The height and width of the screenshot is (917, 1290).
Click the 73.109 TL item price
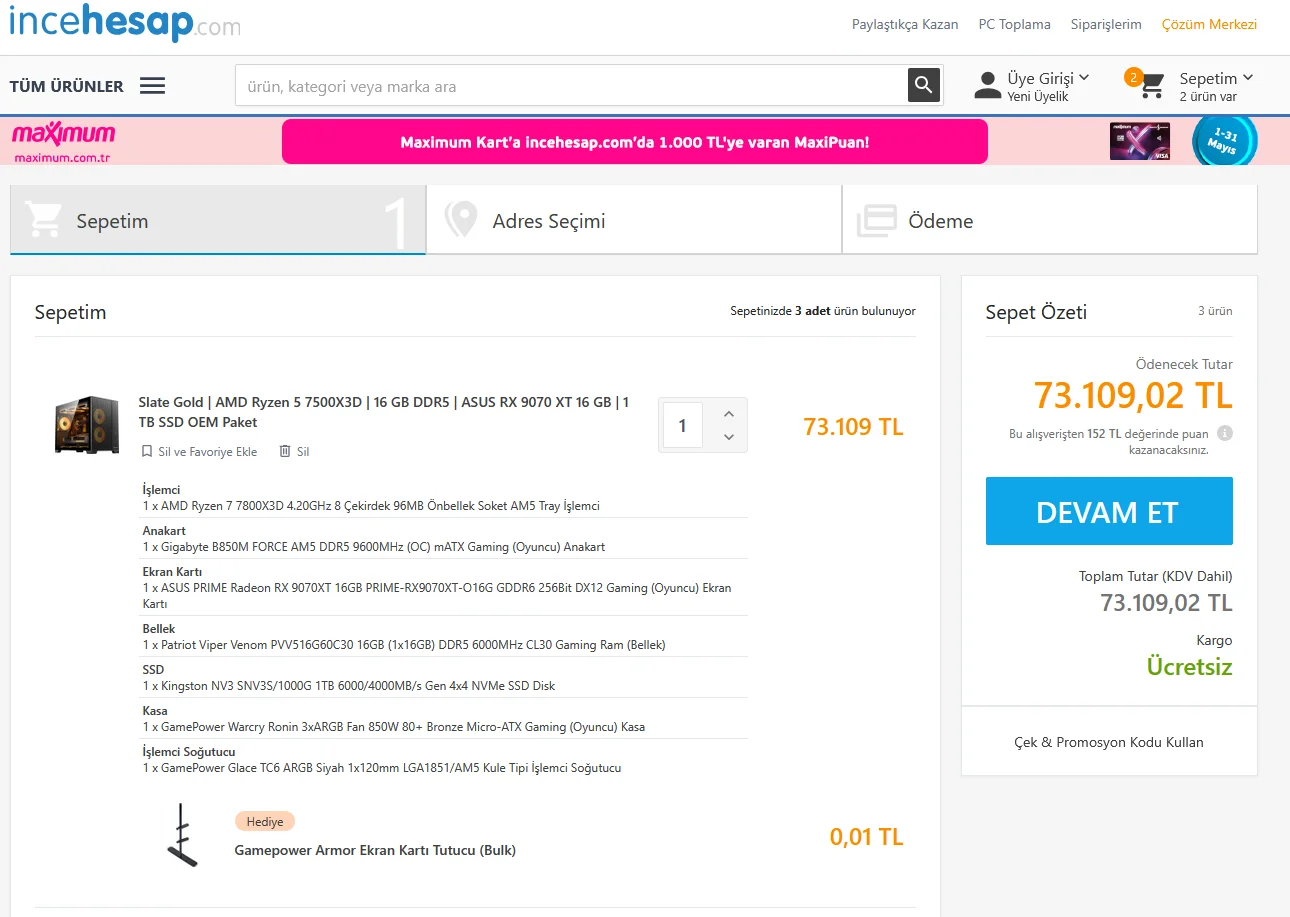(x=853, y=427)
